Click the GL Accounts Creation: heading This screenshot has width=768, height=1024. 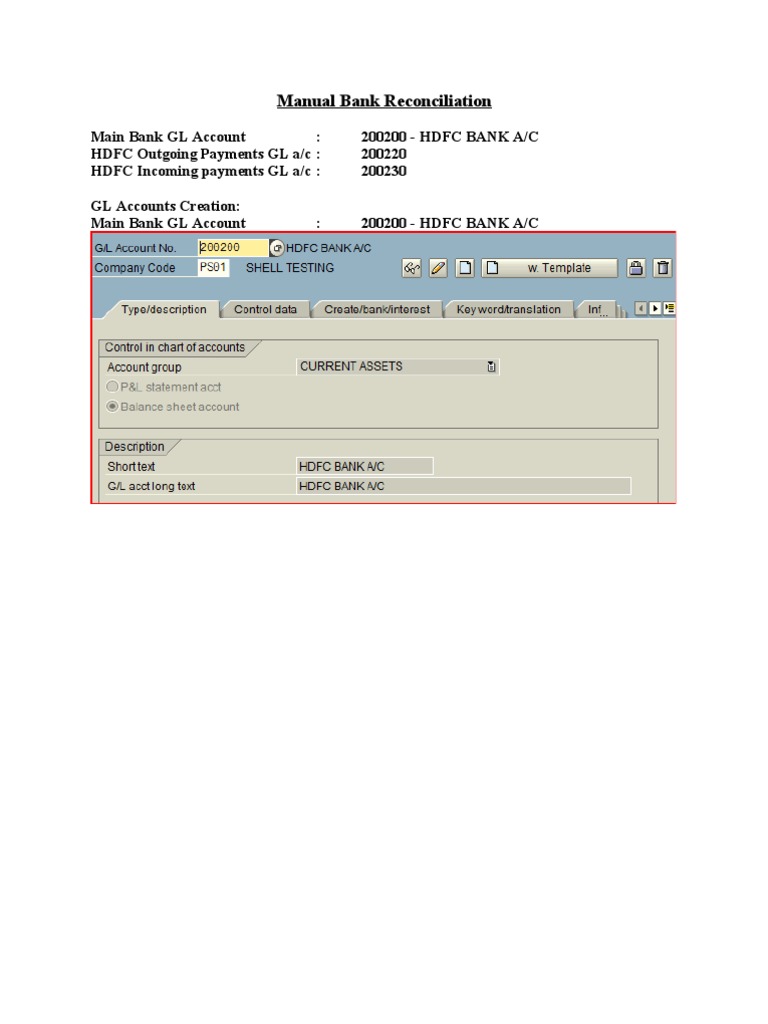tap(165, 206)
